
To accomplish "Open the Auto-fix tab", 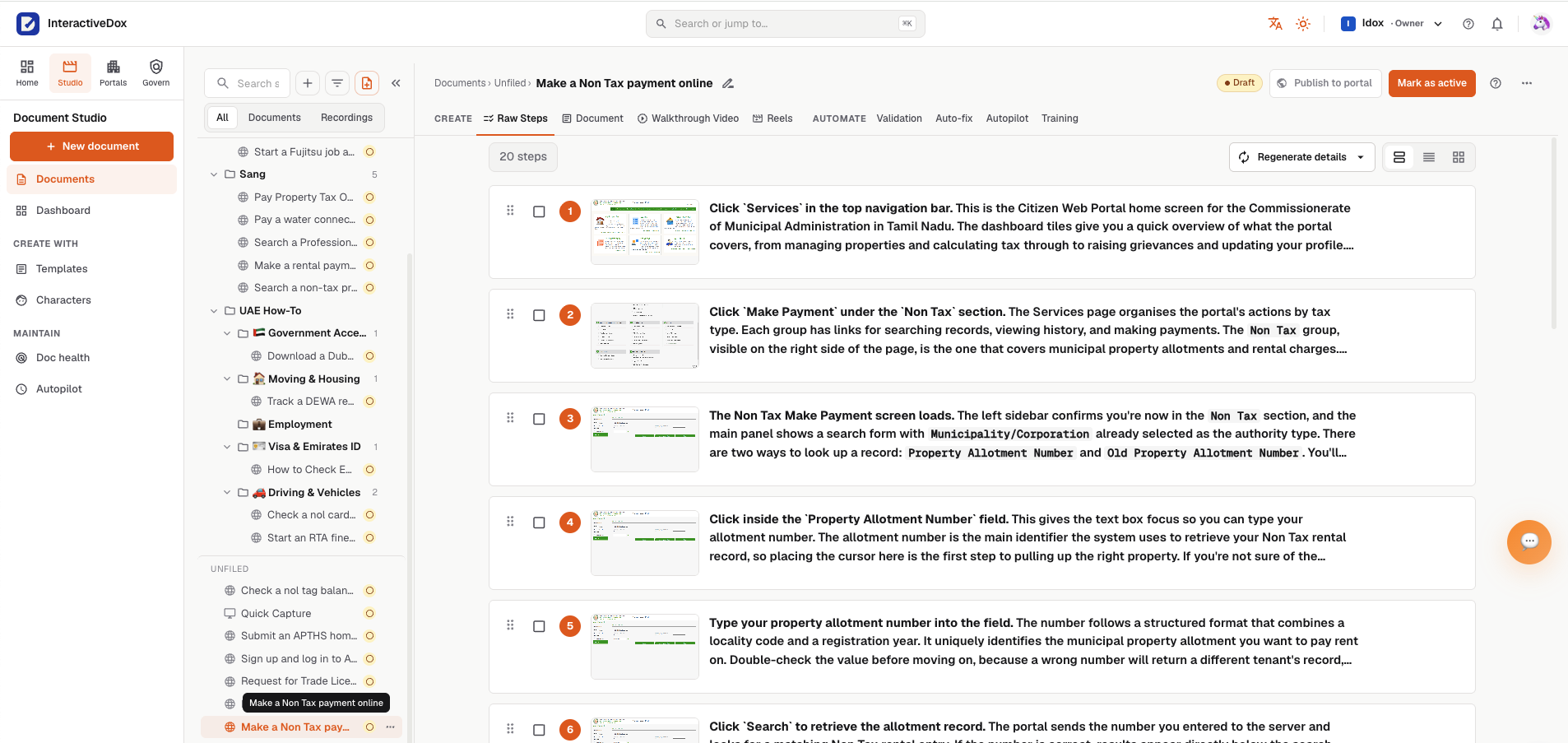I will pos(953,118).
